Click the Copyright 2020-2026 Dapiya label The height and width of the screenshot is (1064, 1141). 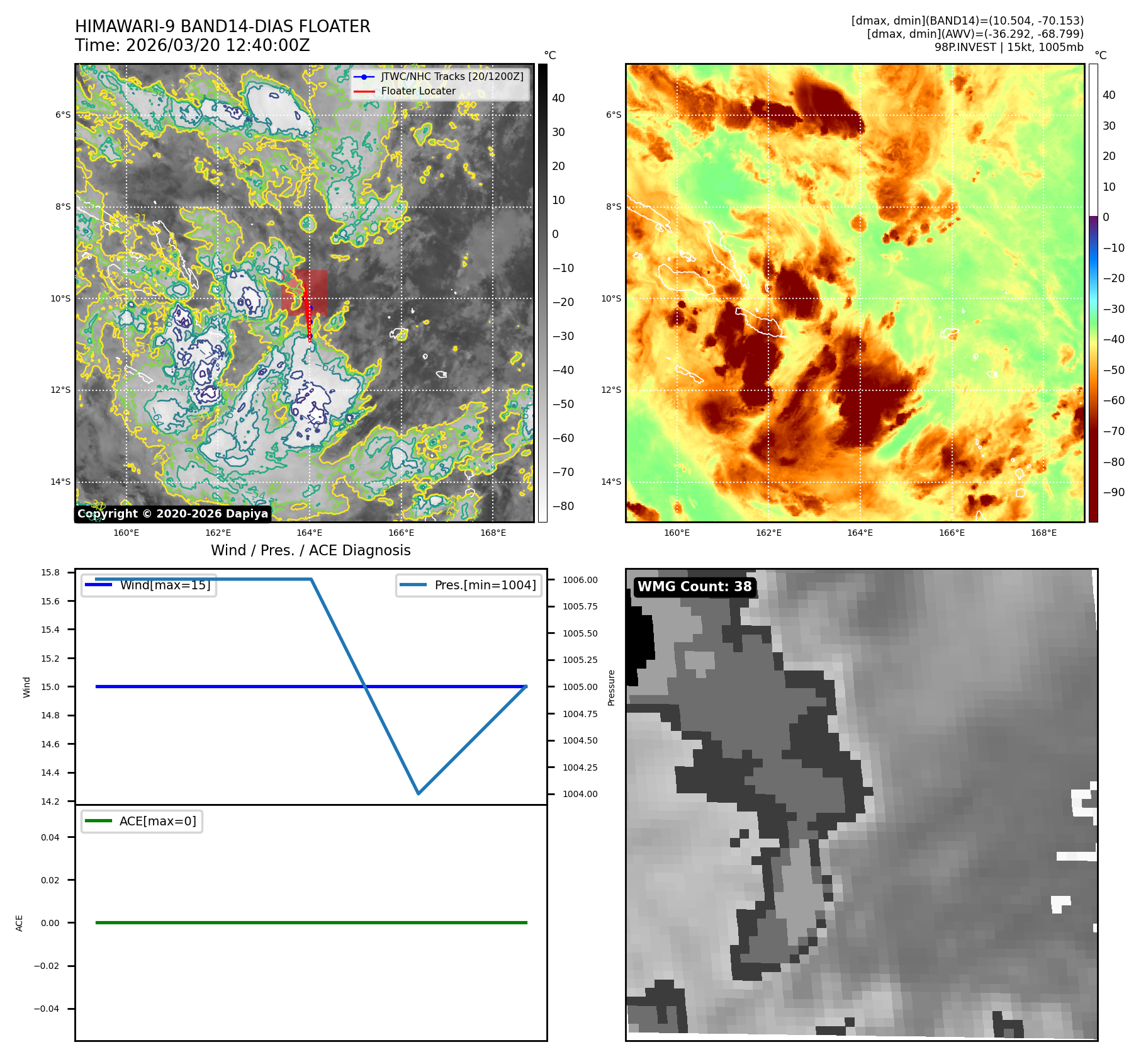click(173, 514)
